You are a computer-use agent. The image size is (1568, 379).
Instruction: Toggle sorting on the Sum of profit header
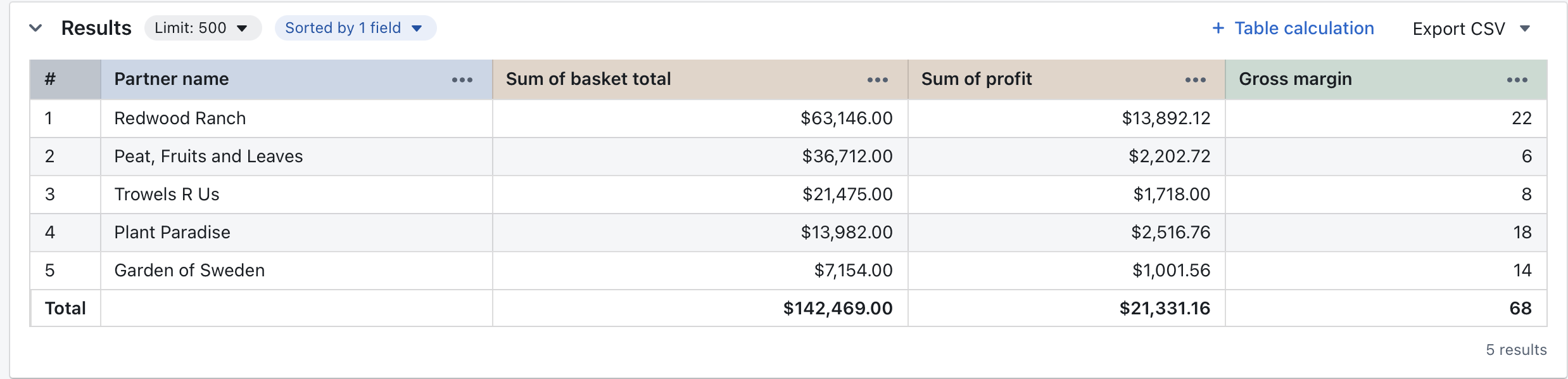click(x=976, y=79)
